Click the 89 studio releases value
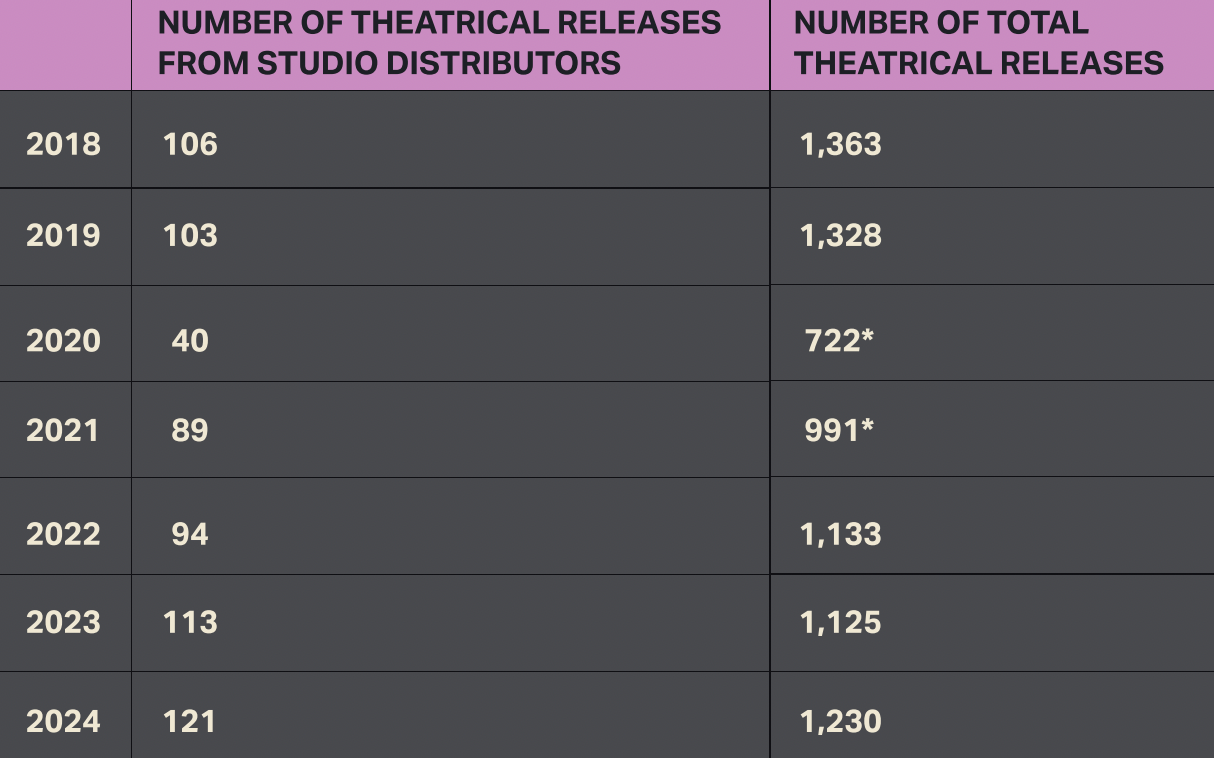This screenshot has height=758, width=1214. pos(190,430)
